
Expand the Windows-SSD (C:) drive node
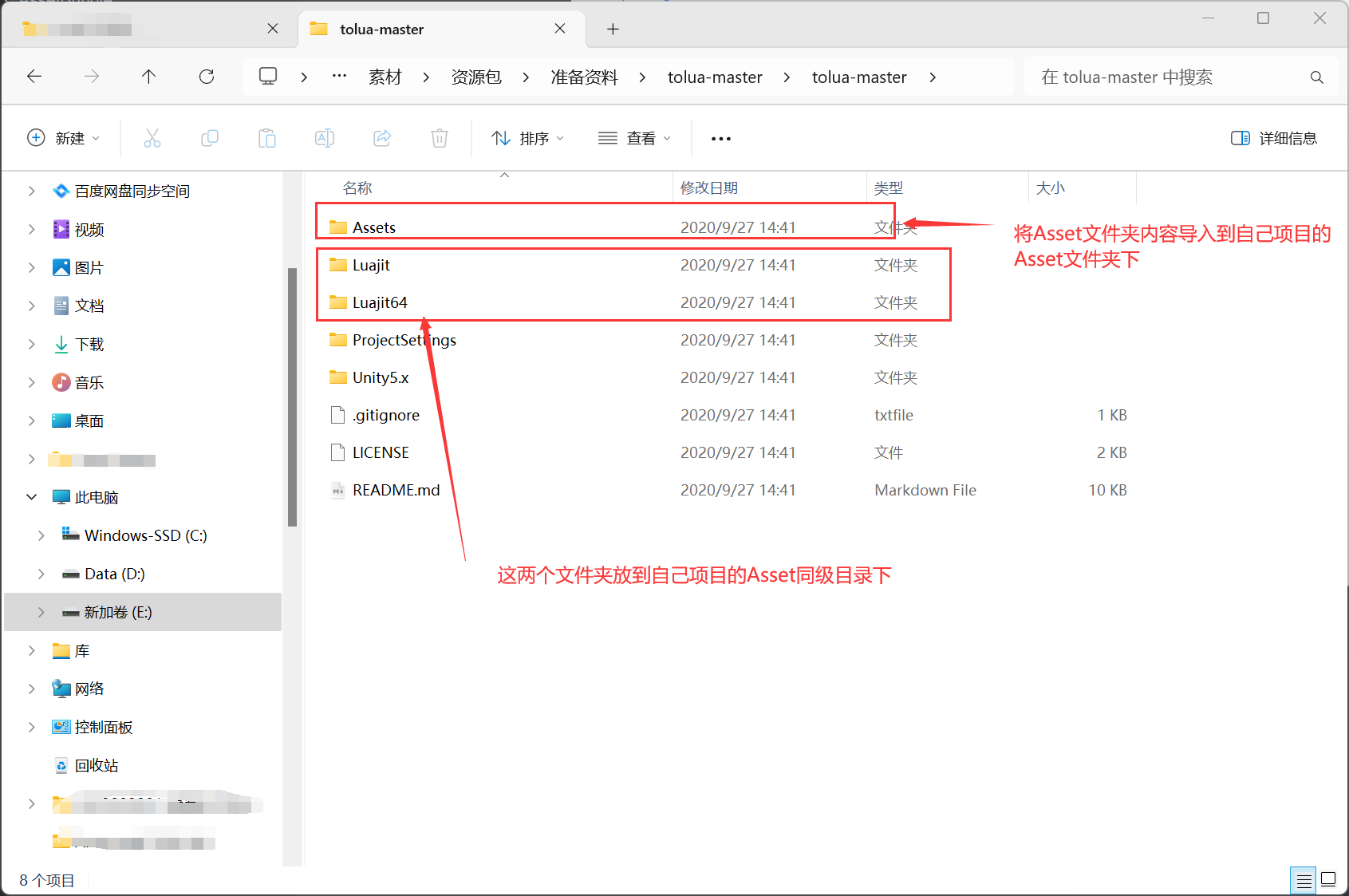[x=41, y=535]
